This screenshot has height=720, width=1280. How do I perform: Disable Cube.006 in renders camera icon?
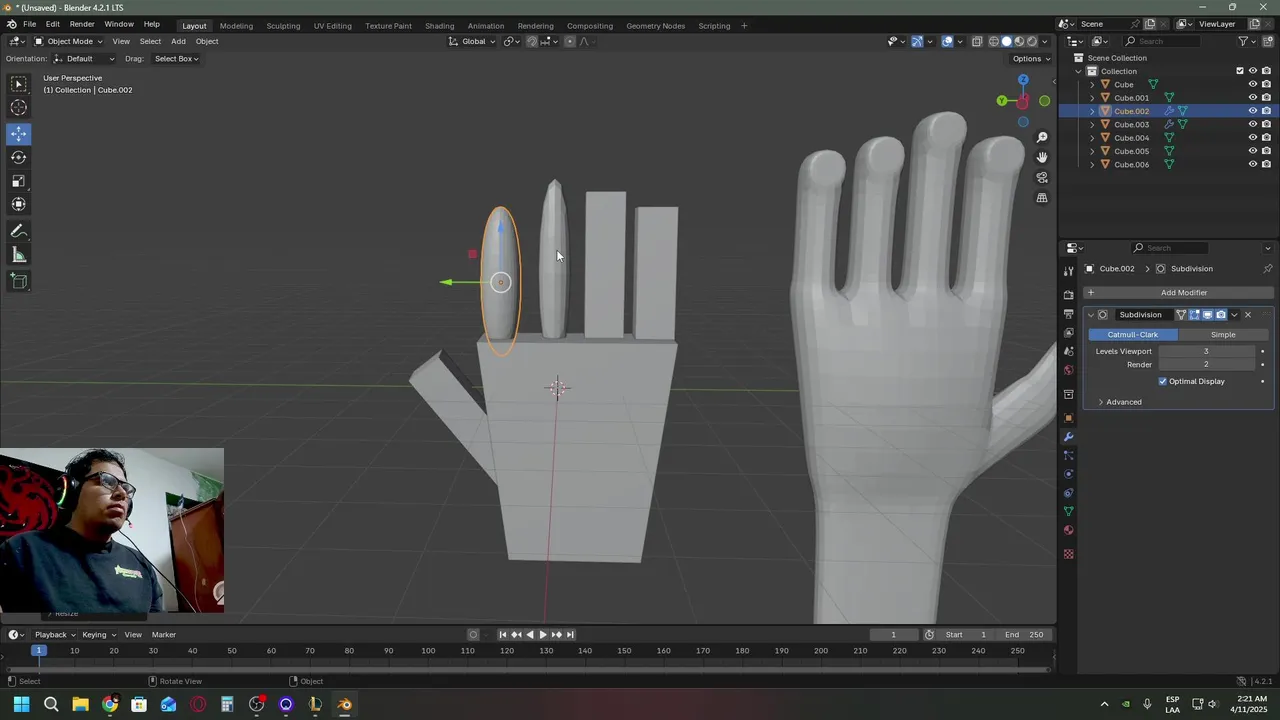[x=1266, y=164]
